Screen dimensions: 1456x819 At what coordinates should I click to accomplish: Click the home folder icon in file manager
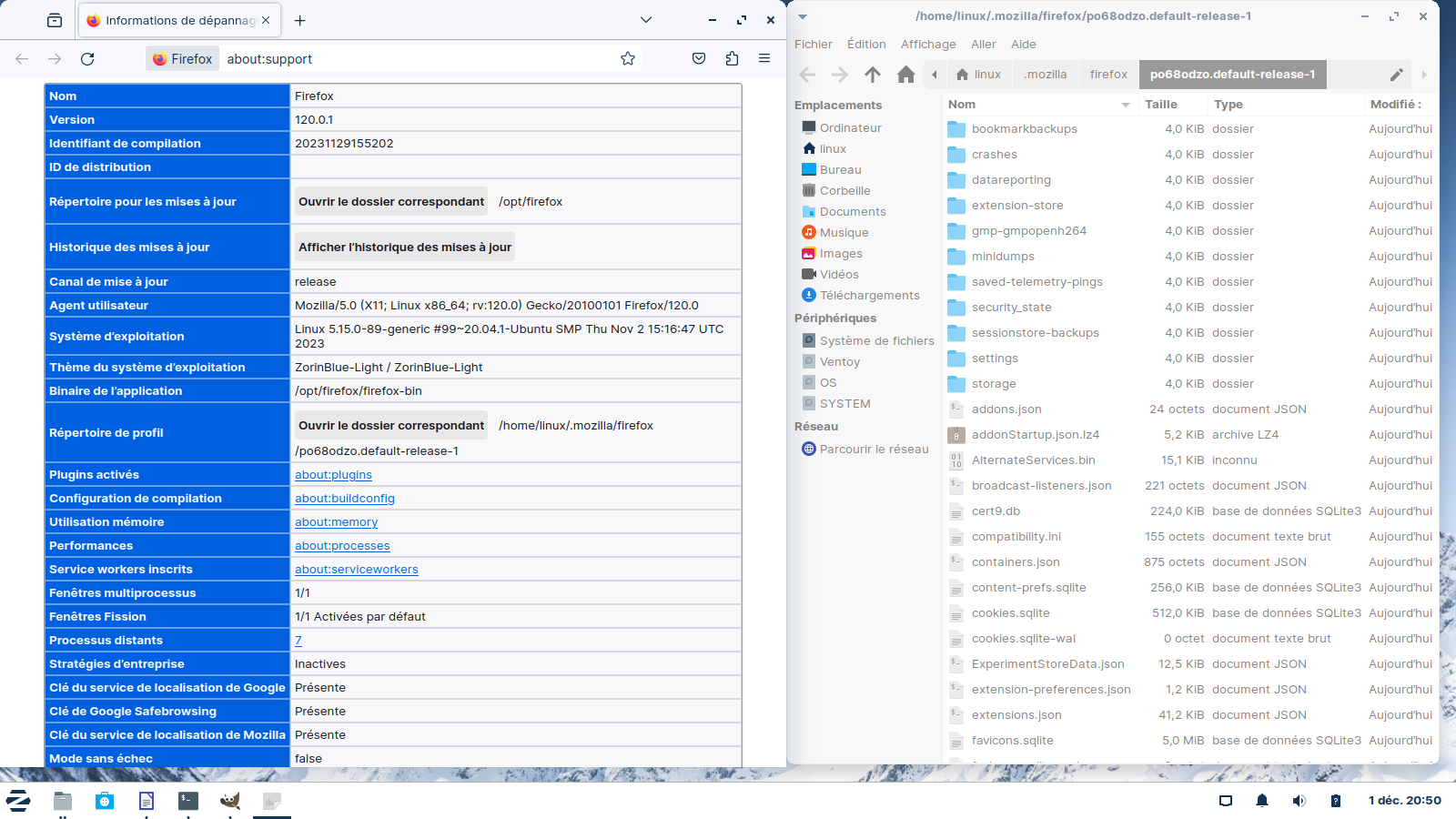coord(905,75)
